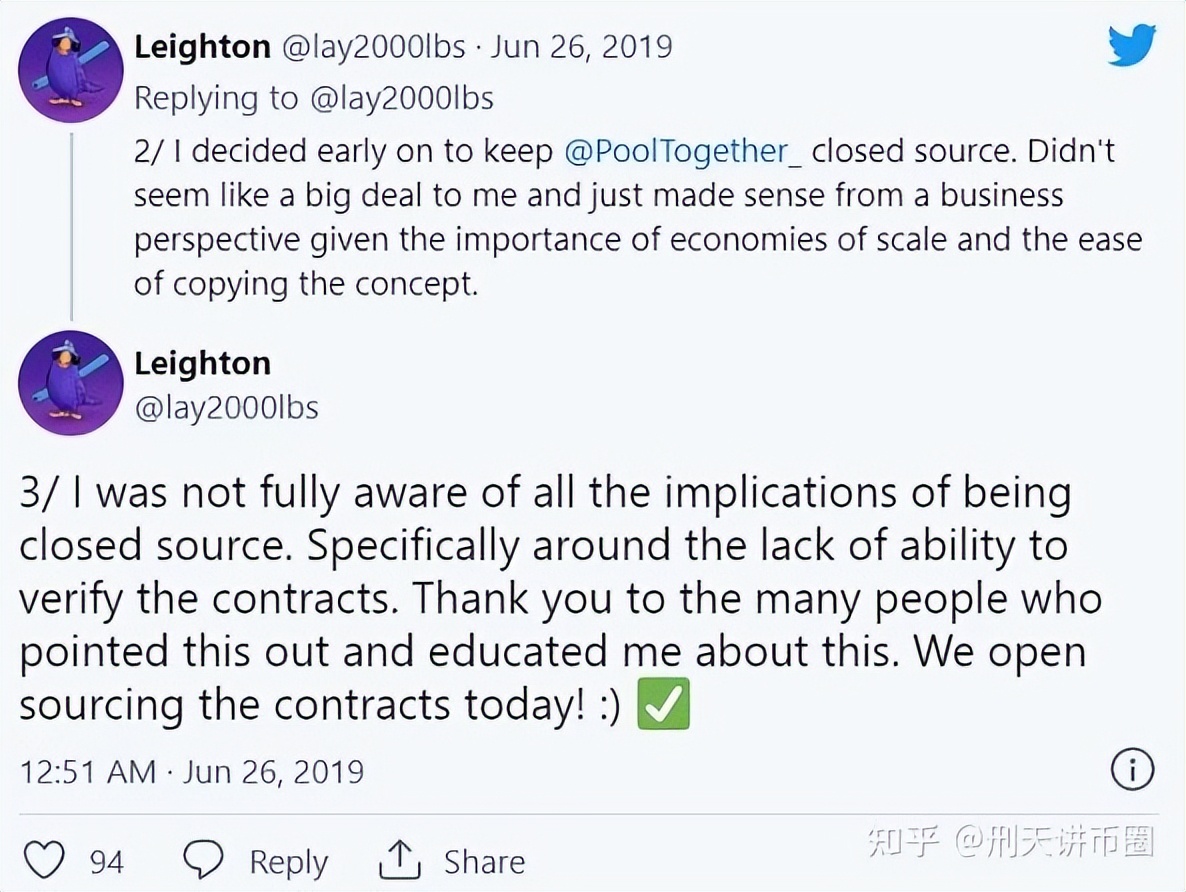Click Leighton's avatar on the second tweet
The width and height of the screenshot is (1186, 892).
point(70,382)
